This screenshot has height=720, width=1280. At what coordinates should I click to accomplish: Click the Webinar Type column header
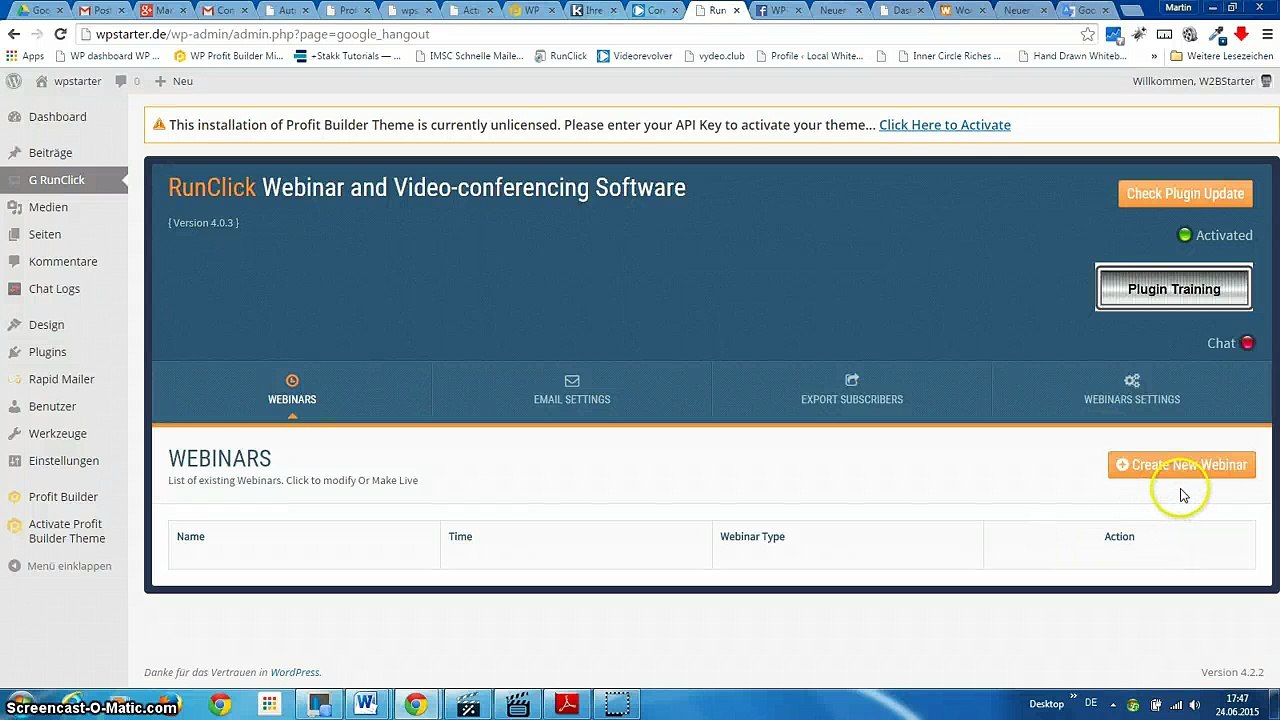(x=752, y=537)
